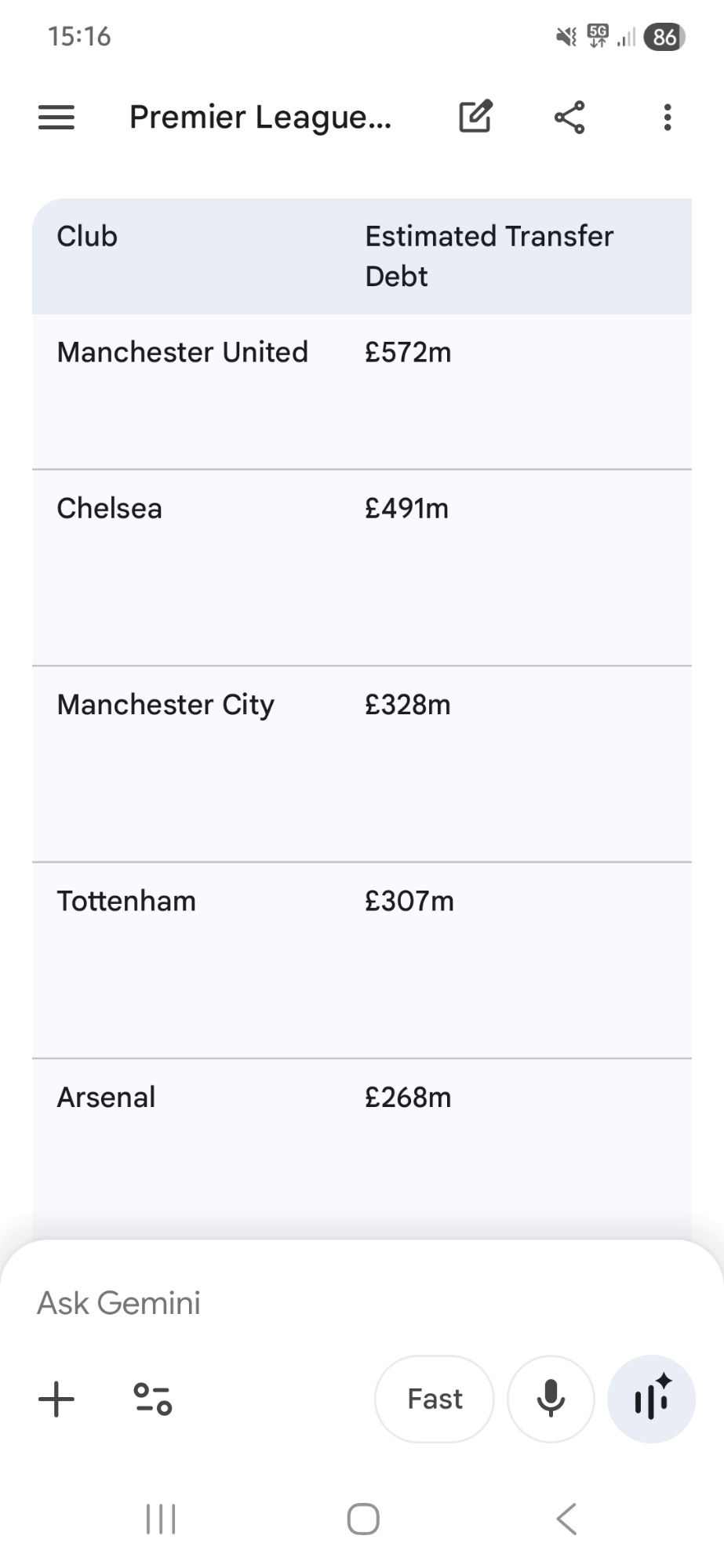Screen dimensions: 724x1568
Task: Start a new chat with pencil icon
Action: (475, 118)
